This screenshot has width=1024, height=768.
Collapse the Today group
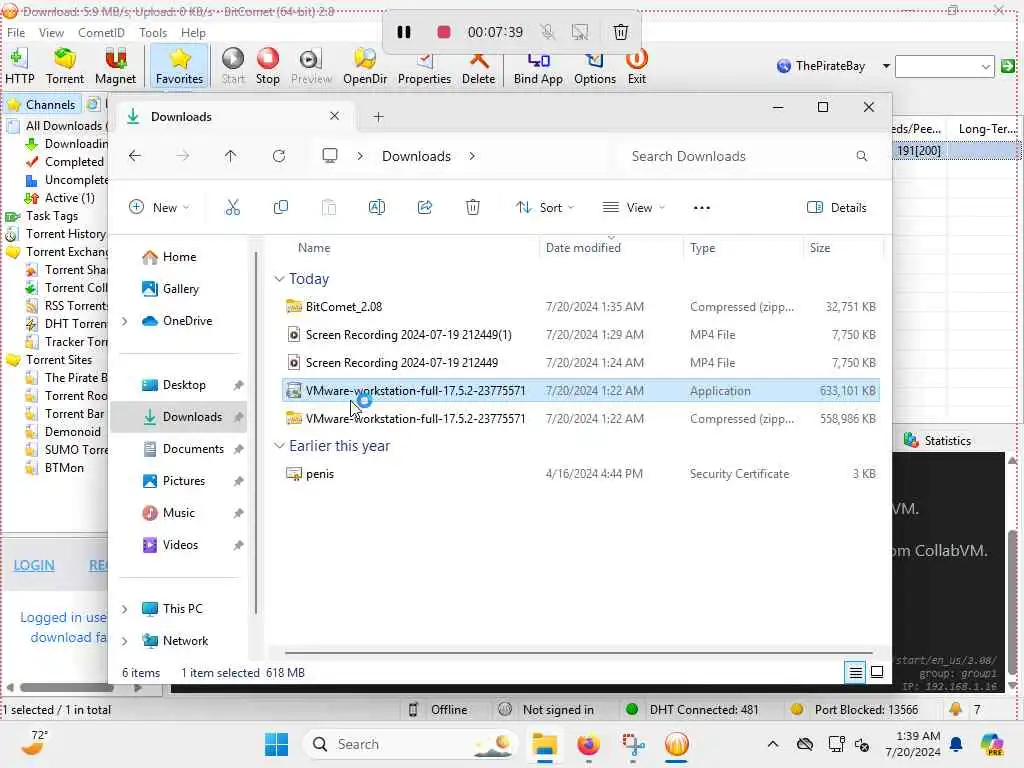279,279
